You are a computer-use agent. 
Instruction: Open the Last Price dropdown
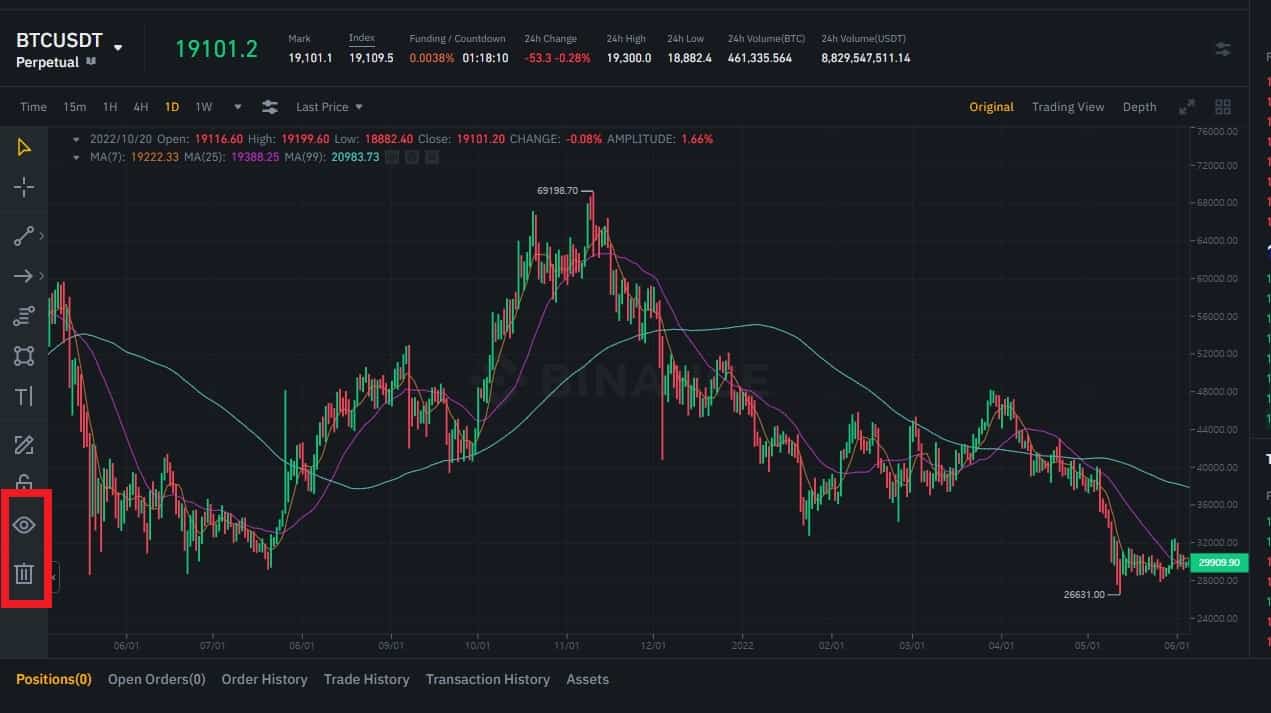tap(329, 107)
